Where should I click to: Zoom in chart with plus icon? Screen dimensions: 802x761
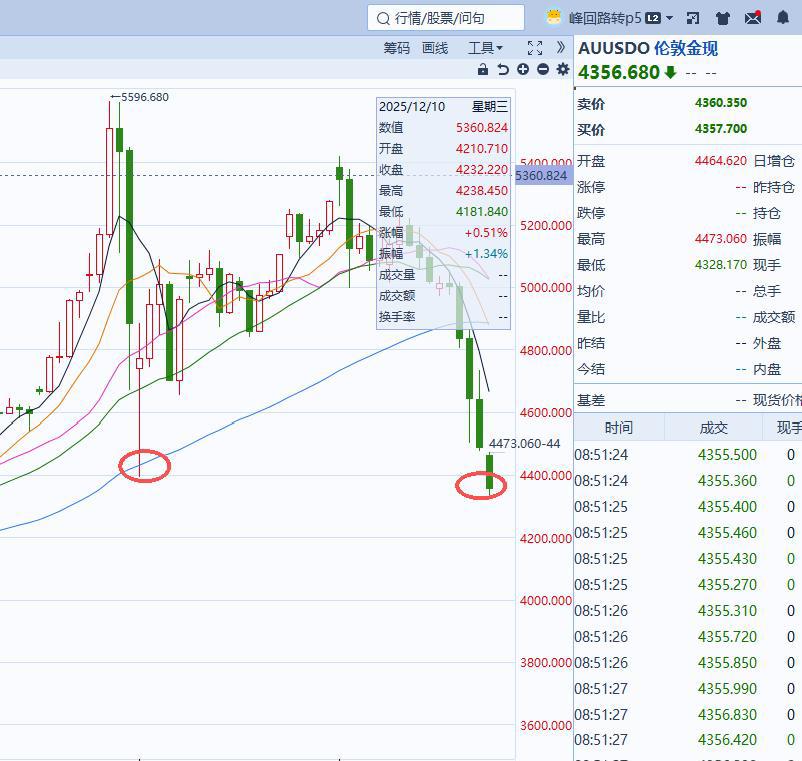(523, 70)
